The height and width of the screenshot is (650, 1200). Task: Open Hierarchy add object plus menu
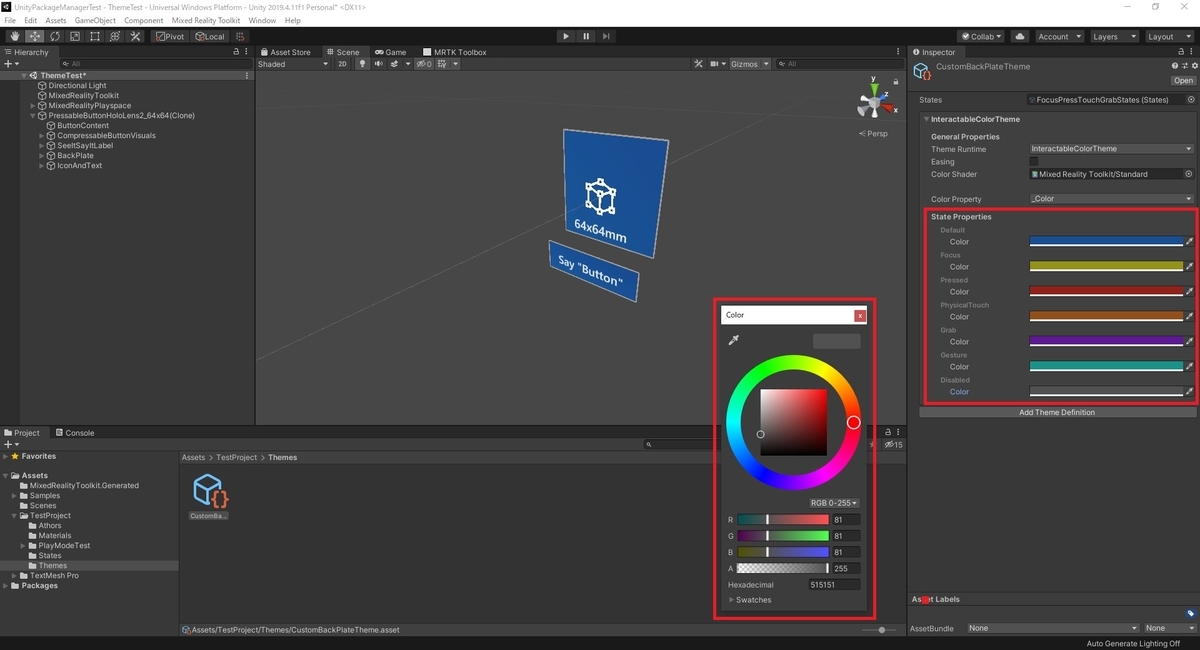pos(11,64)
